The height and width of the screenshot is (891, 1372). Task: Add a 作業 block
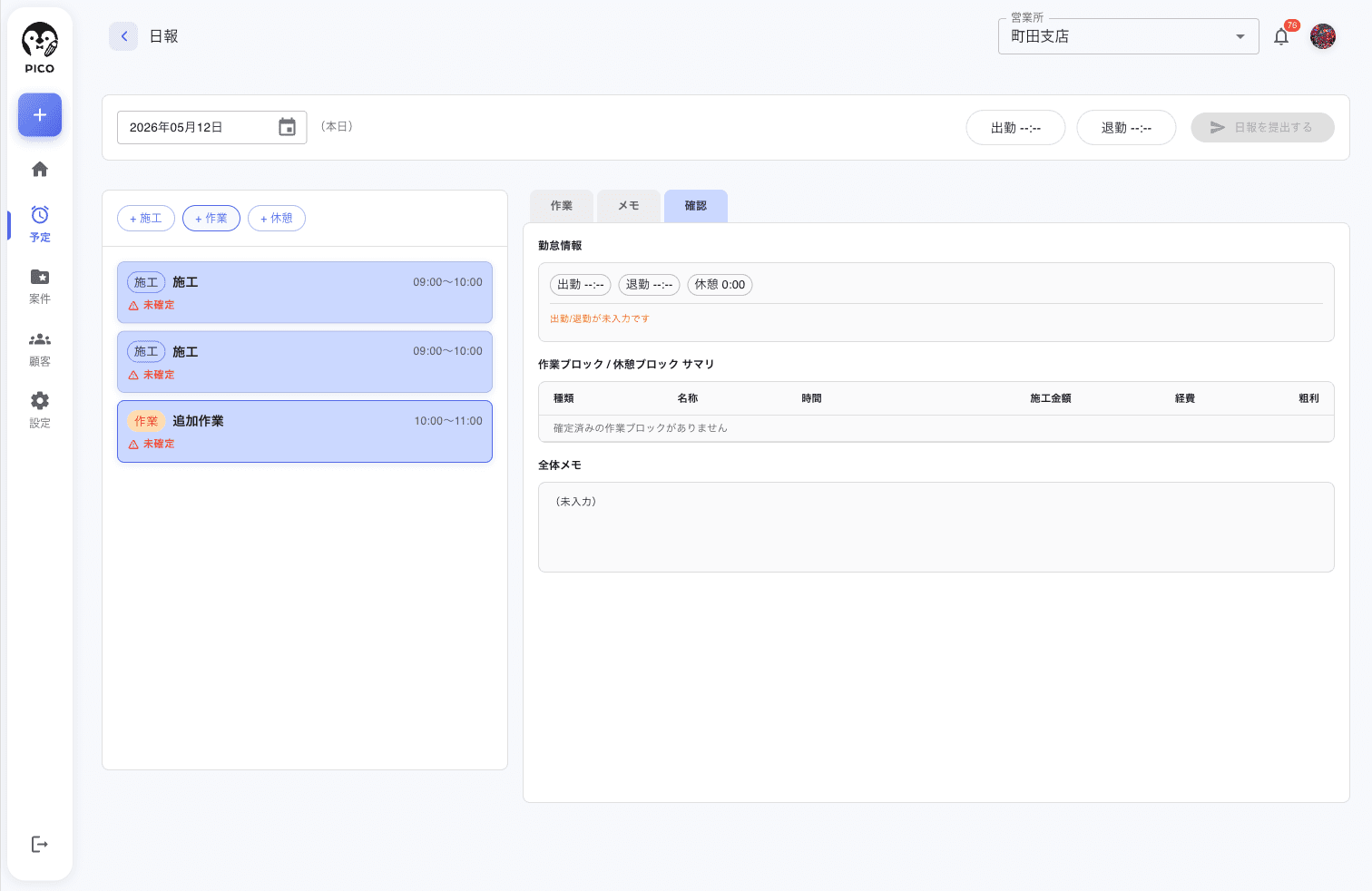211,219
